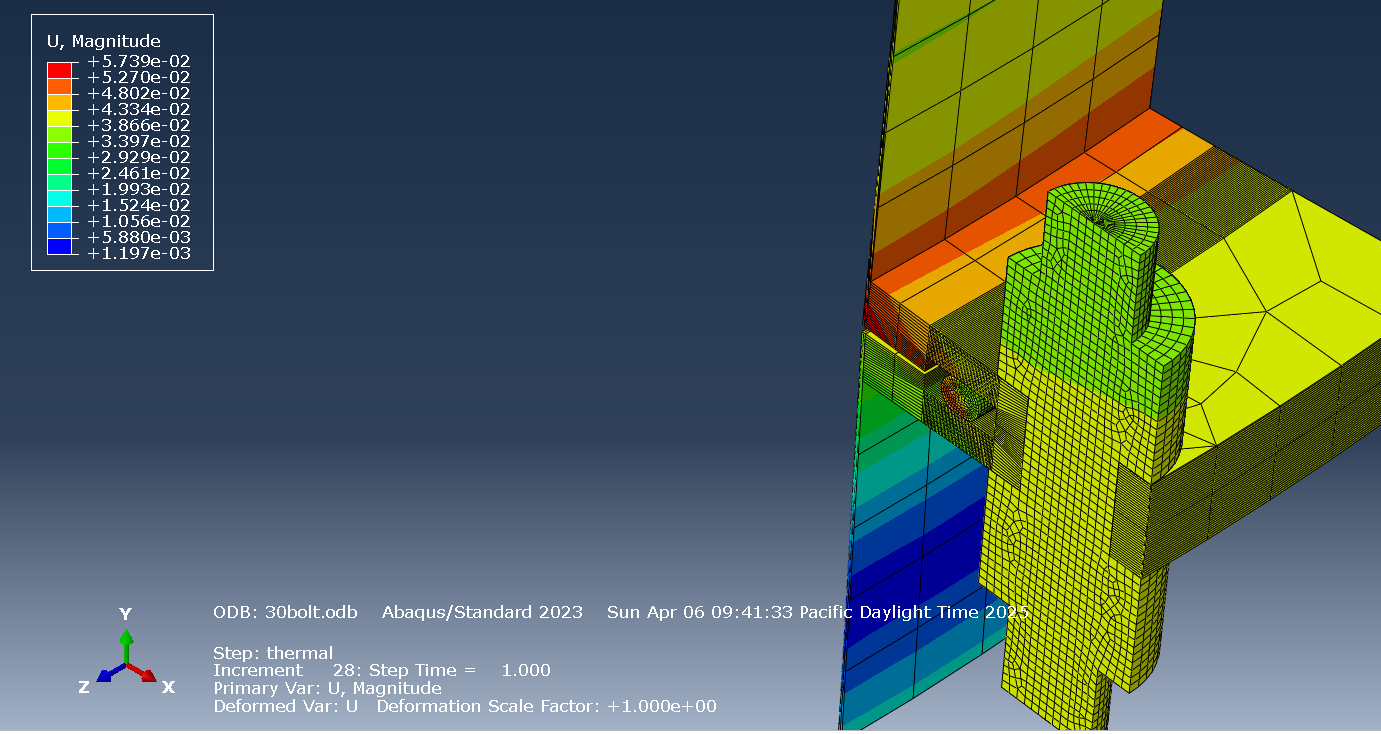Click the Abaqus/Standard 2023 version text
The width and height of the screenshot is (1381, 734).
click(x=482, y=612)
